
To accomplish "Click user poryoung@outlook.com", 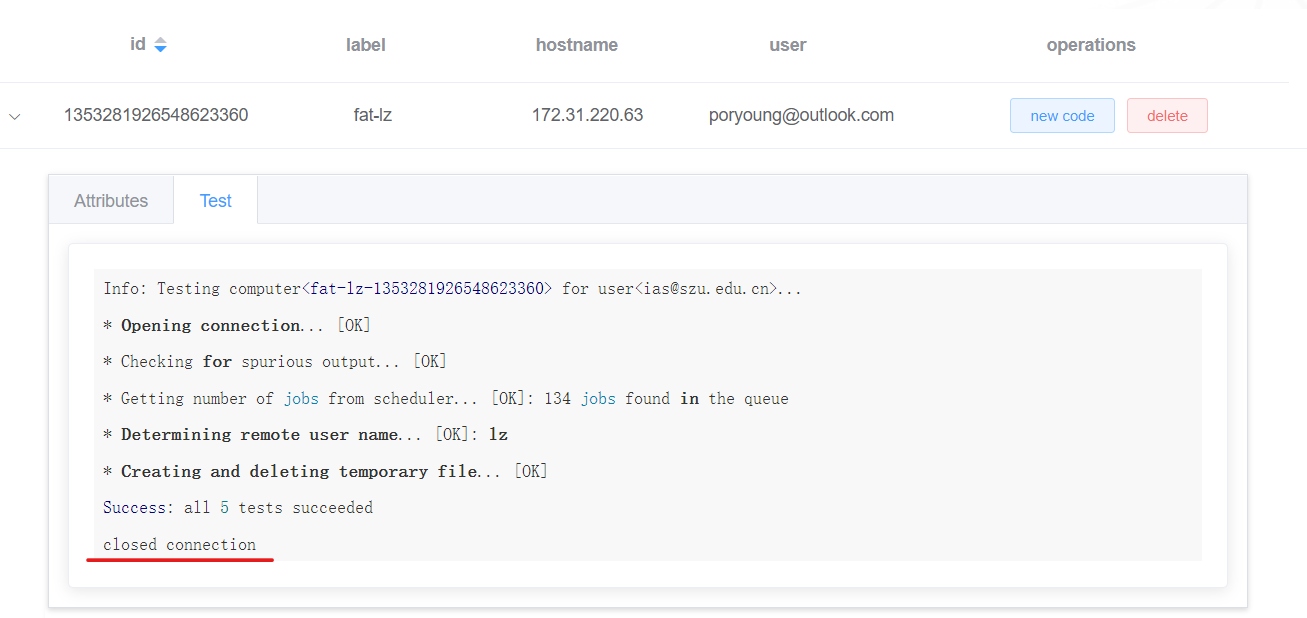I will (x=801, y=115).
